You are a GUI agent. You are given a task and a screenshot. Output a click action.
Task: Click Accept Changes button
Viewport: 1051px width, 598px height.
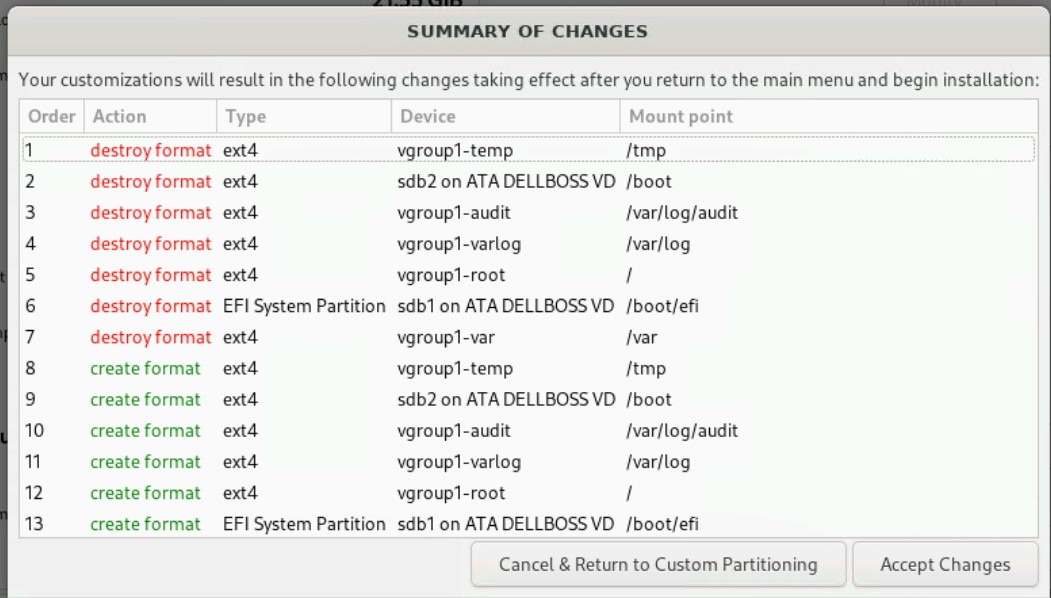[944, 565]
